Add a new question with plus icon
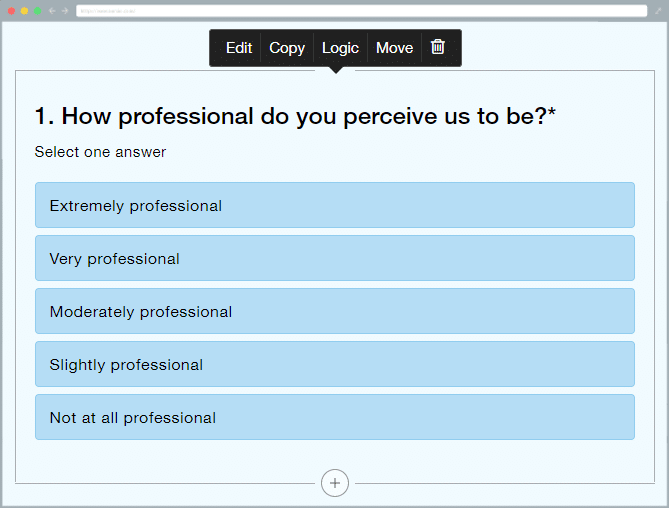 335,483
